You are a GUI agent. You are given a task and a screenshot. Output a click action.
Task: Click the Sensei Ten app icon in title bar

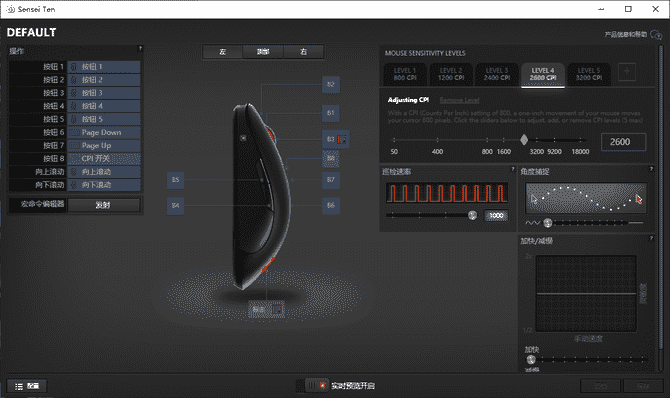11,9
